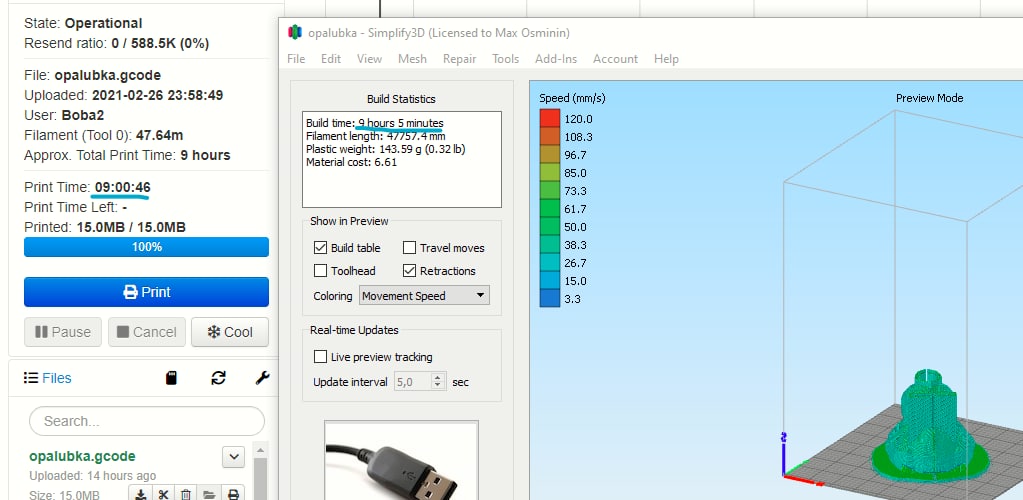Image resolution: width=1023 pixels, height=500 pixels.
Task: Expand opalubka.gcode details chevron
Action: point(234,457)
